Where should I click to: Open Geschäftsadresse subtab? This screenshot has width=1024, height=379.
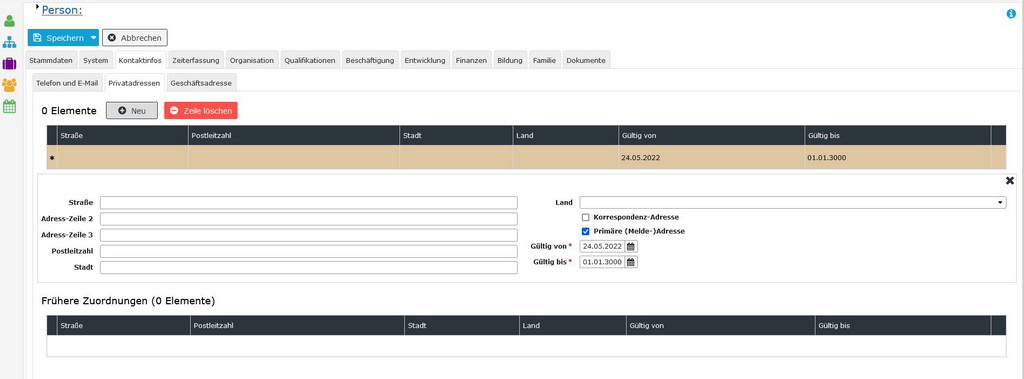tap(201, 84)
